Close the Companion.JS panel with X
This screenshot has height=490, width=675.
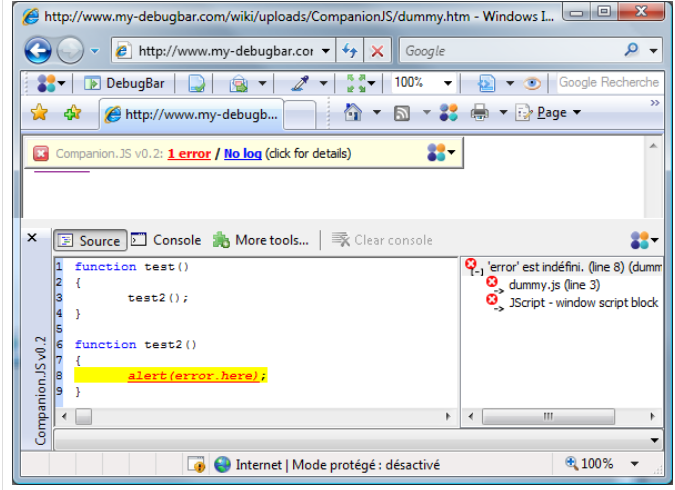click(32, 238)
